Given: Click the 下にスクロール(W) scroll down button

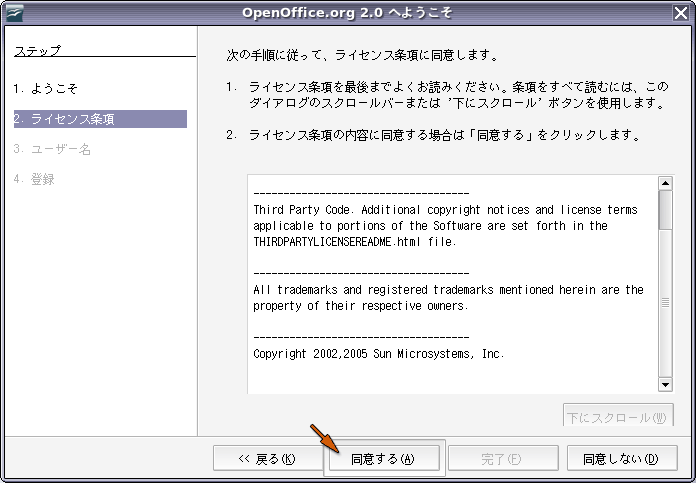Looking at the screenshot, I should (x=618, y=415).
